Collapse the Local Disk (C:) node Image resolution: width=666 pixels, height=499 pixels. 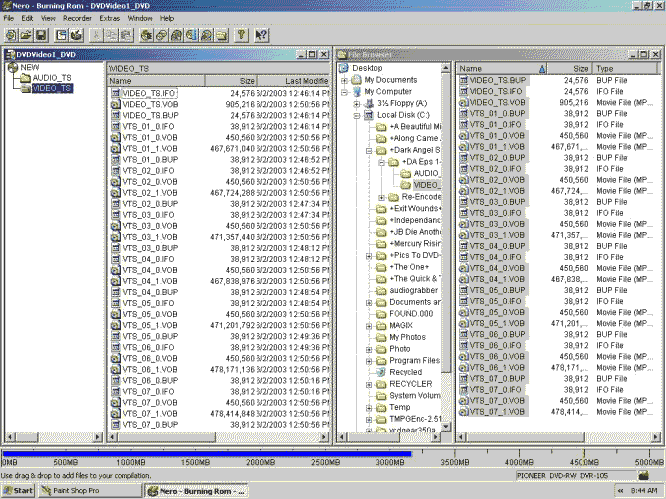tap(357, 116)
